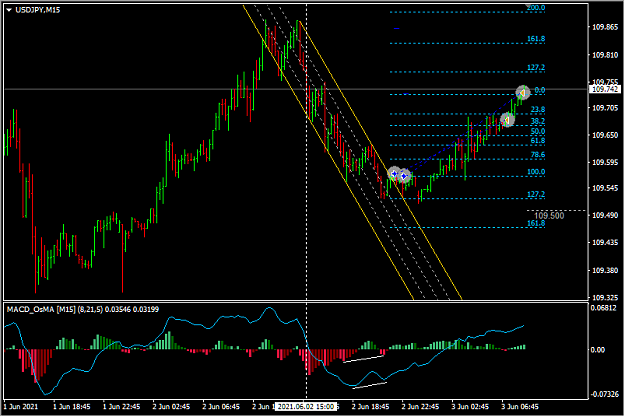625x417 pixels.
Task: Select the white divergence line under MACD curve
Action: coord(369,385)
